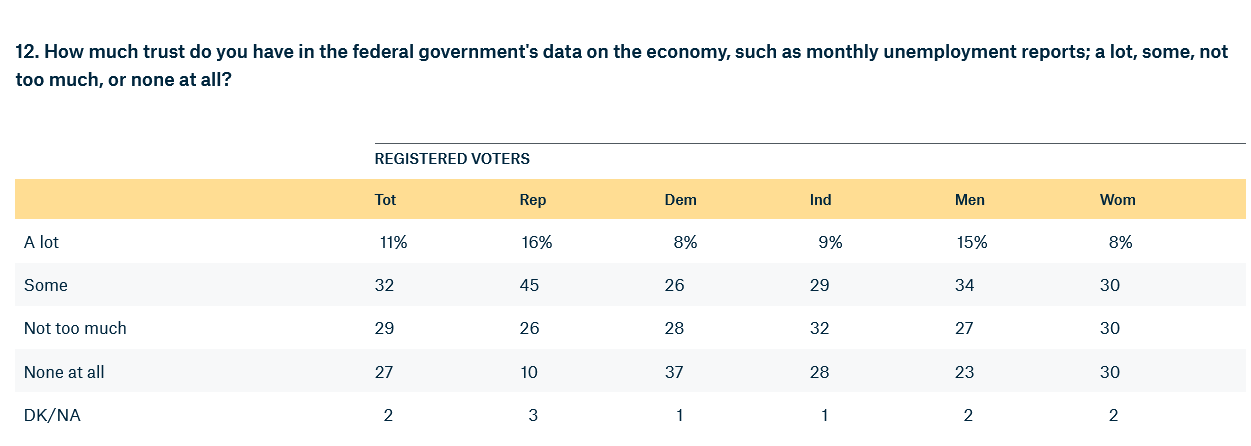Click the 15% value under Men
This screenshot has height=446, width=1251.
[x=971, y=242]
